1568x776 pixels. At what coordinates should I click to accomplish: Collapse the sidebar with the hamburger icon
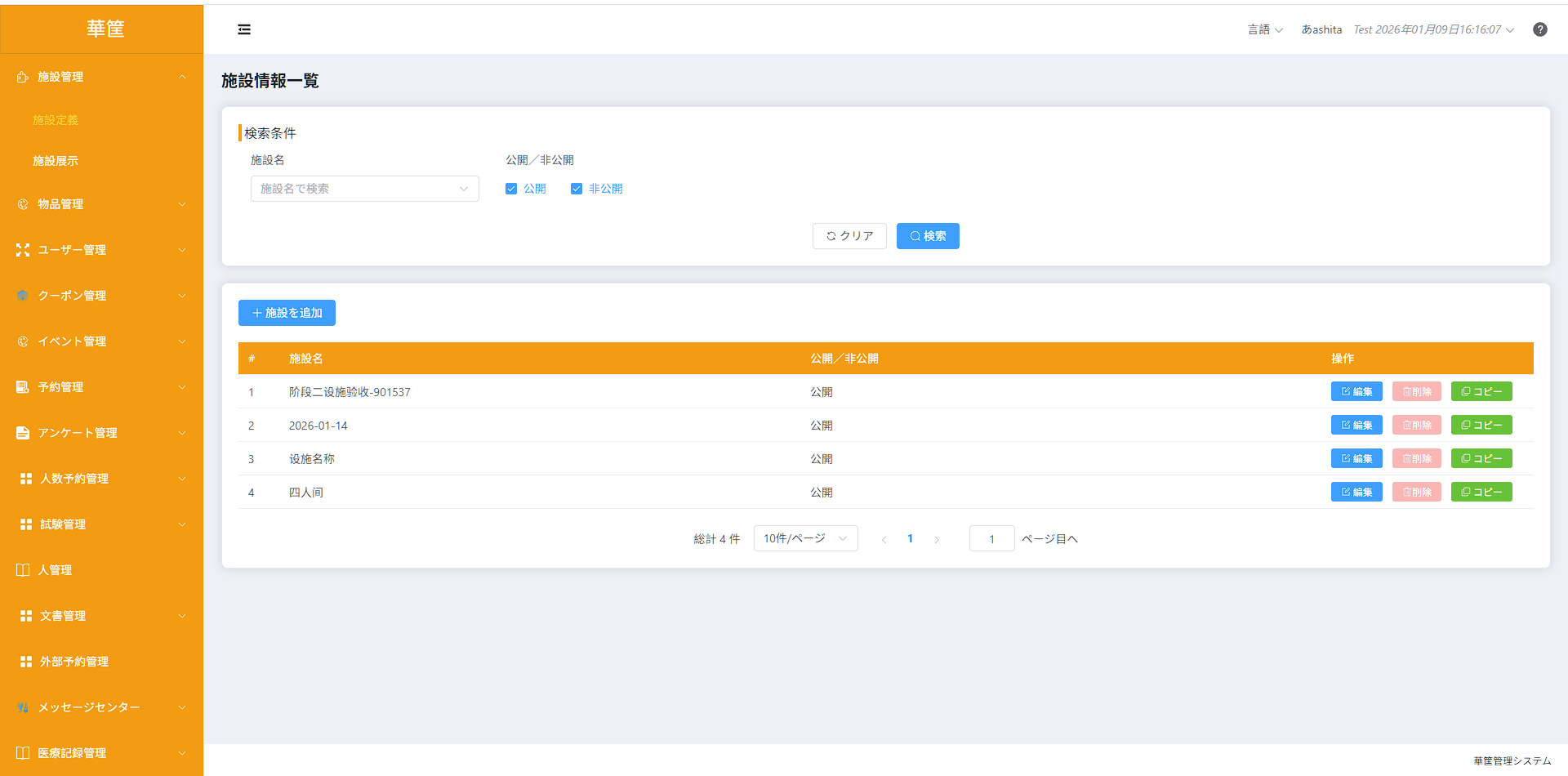[244, 29]
